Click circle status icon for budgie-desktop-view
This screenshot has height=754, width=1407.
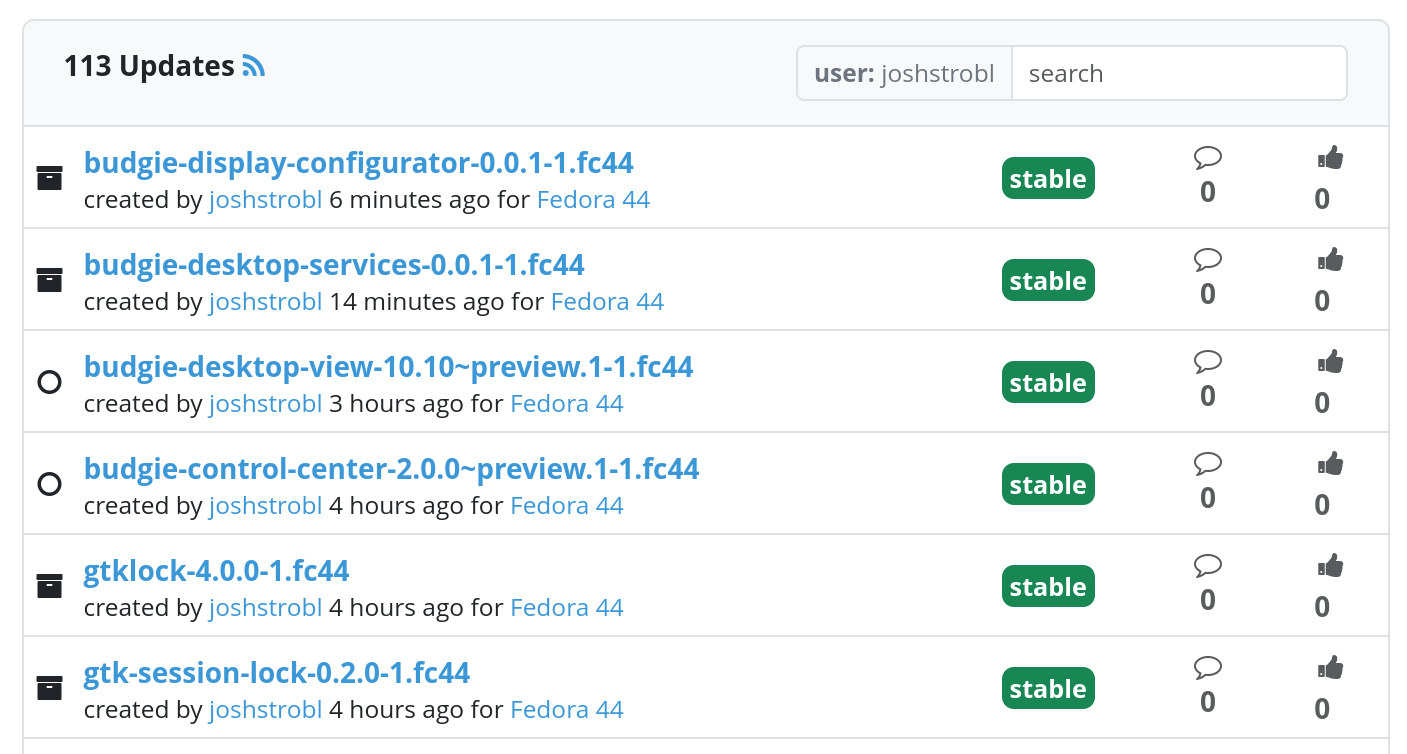[49, 382]
